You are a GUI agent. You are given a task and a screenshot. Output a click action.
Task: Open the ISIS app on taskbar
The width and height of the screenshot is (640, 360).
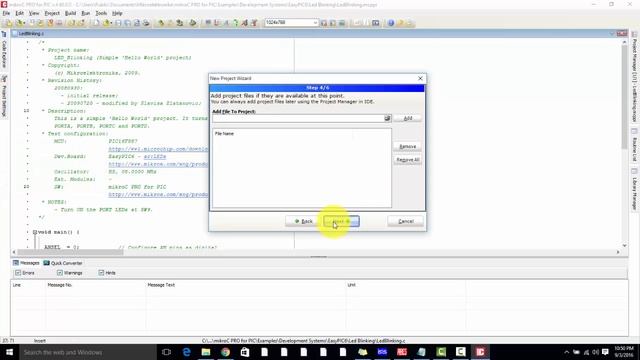[382, 352]
